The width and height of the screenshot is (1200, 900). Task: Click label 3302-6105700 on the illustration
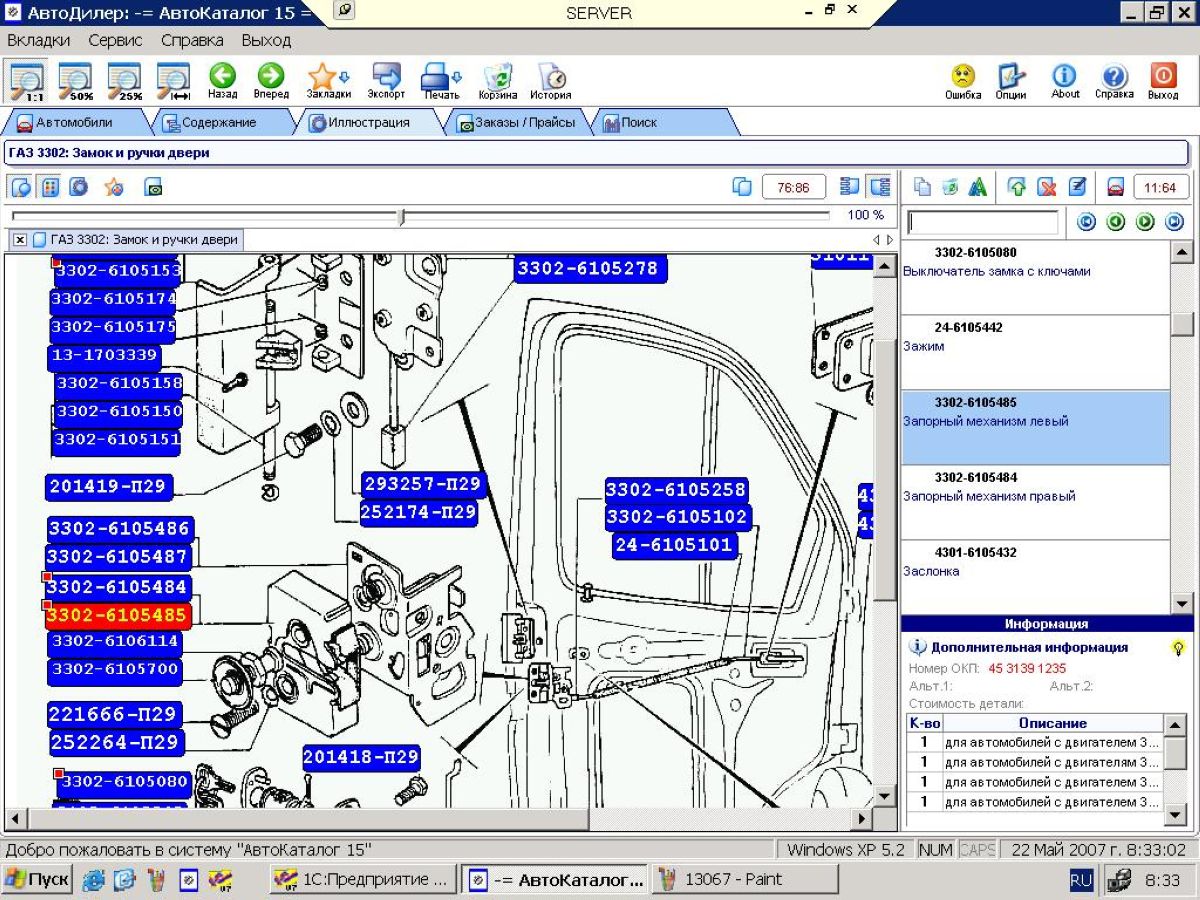coord(115,669)
